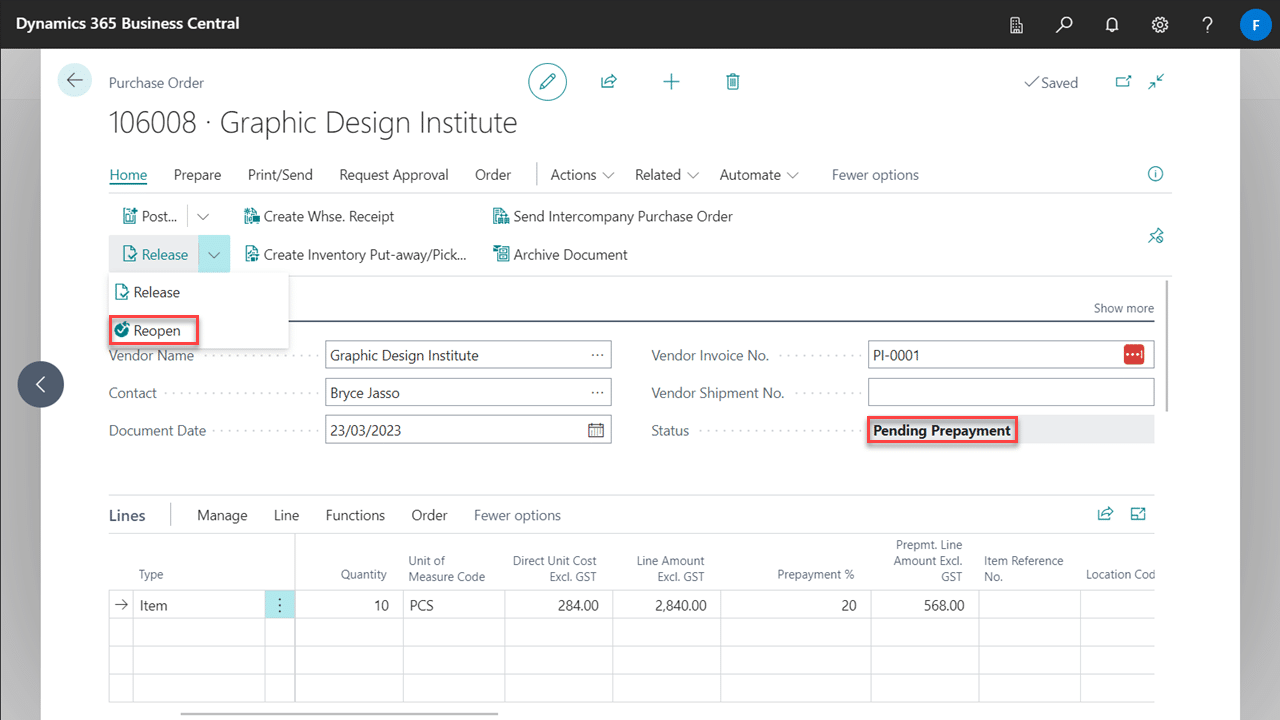Click the Type cell Item
1280x720 pixels.
click(199, 605)
